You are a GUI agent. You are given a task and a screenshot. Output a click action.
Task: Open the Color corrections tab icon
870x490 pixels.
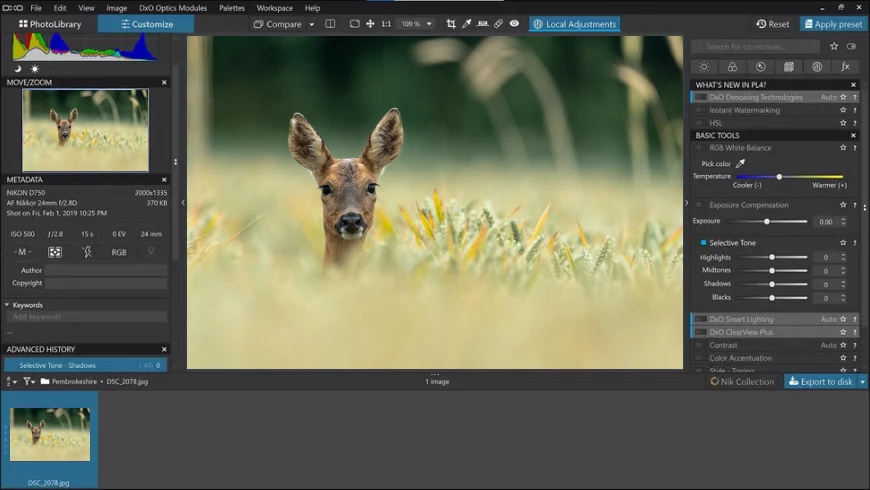(x=732, y=67)
